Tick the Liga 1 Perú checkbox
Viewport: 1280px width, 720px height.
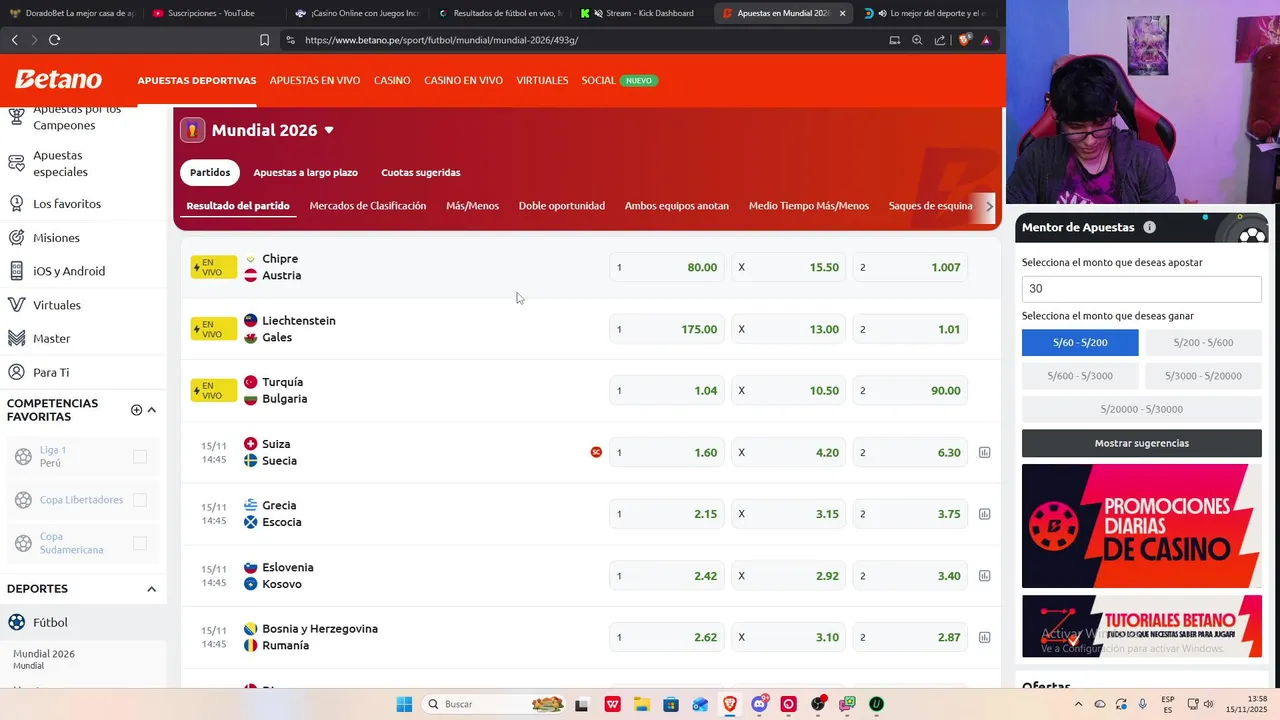140,457
